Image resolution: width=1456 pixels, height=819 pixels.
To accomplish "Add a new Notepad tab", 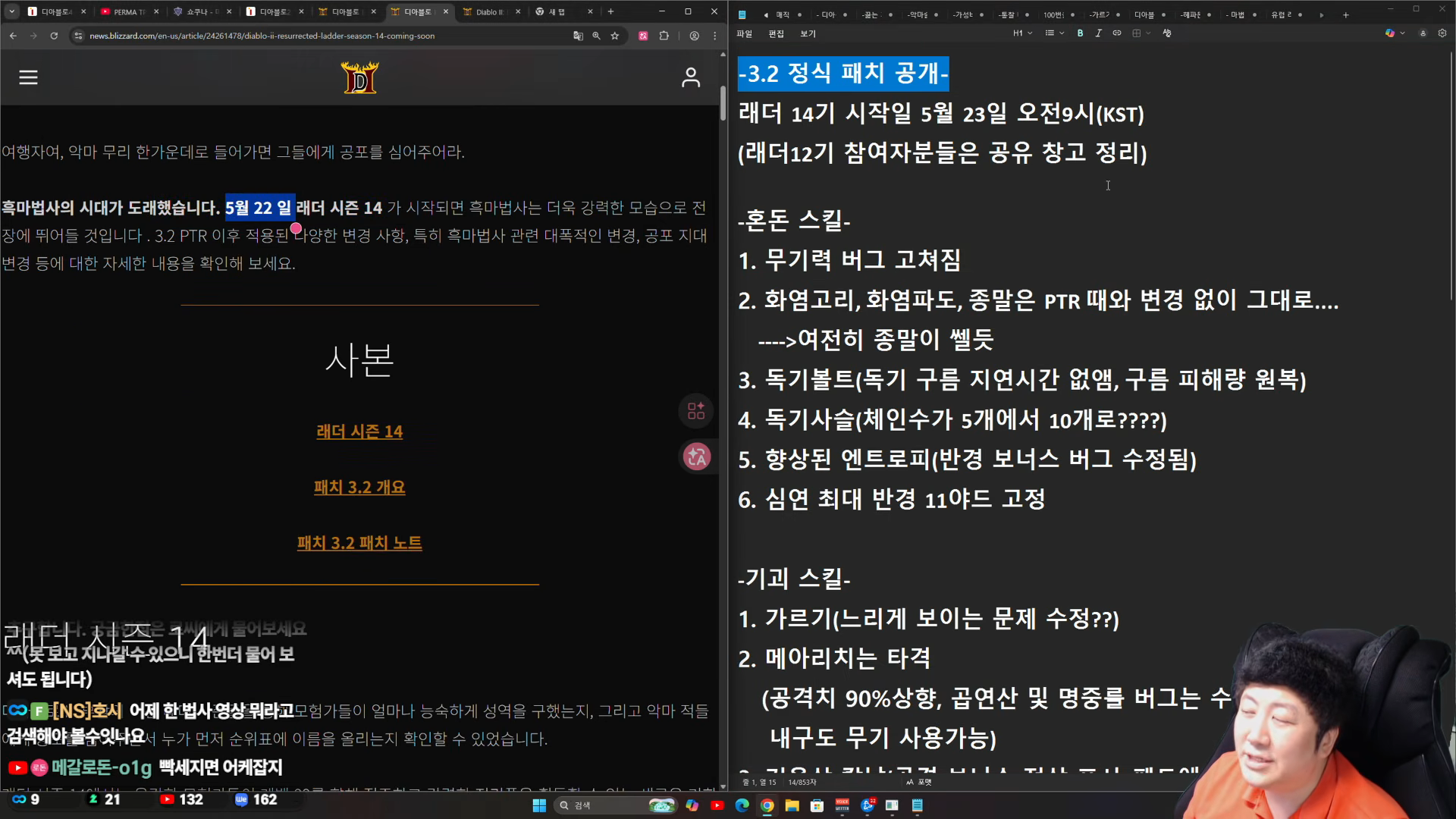I will (1346, 14).
